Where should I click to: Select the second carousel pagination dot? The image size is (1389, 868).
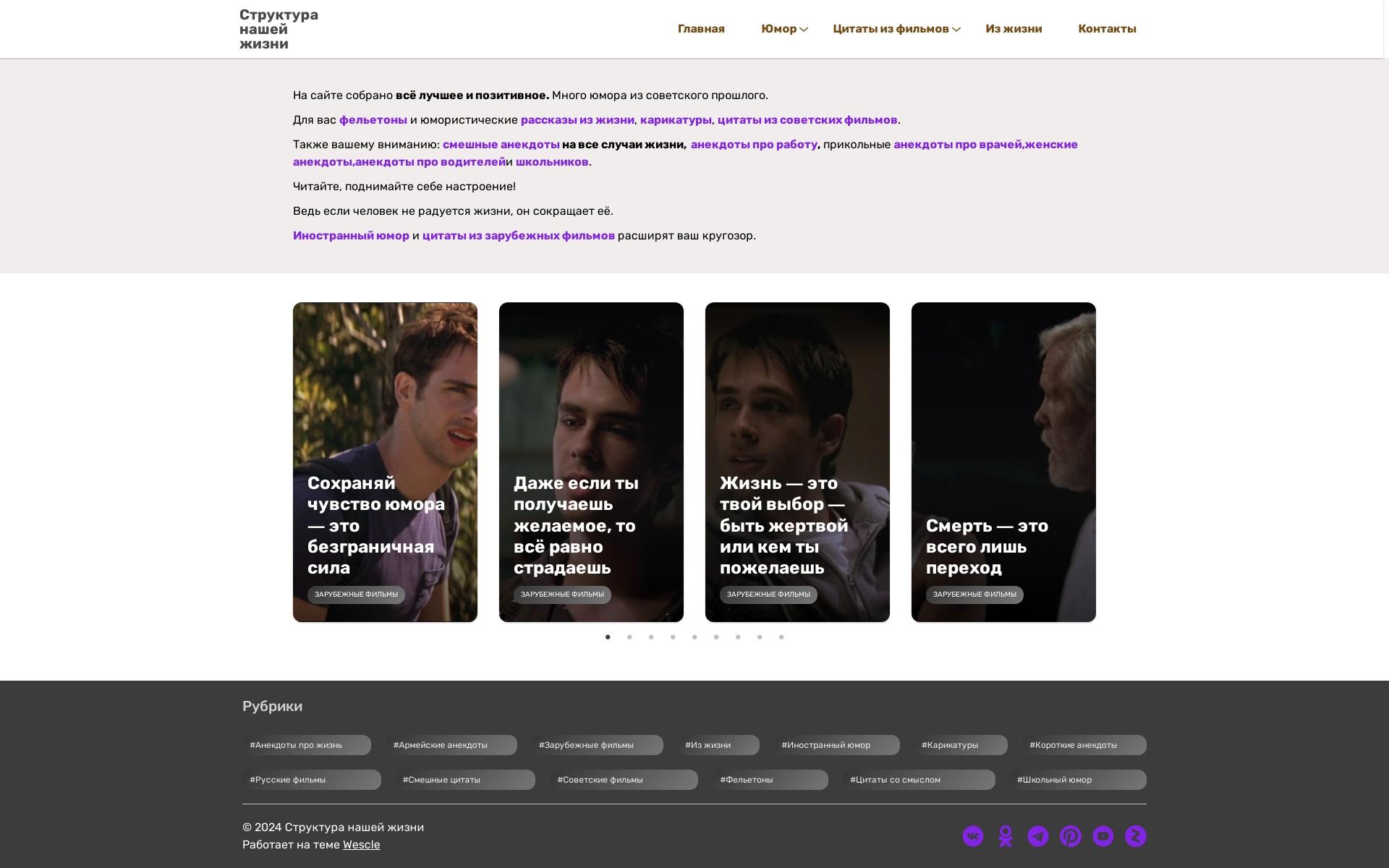click(x=629, y=637)
